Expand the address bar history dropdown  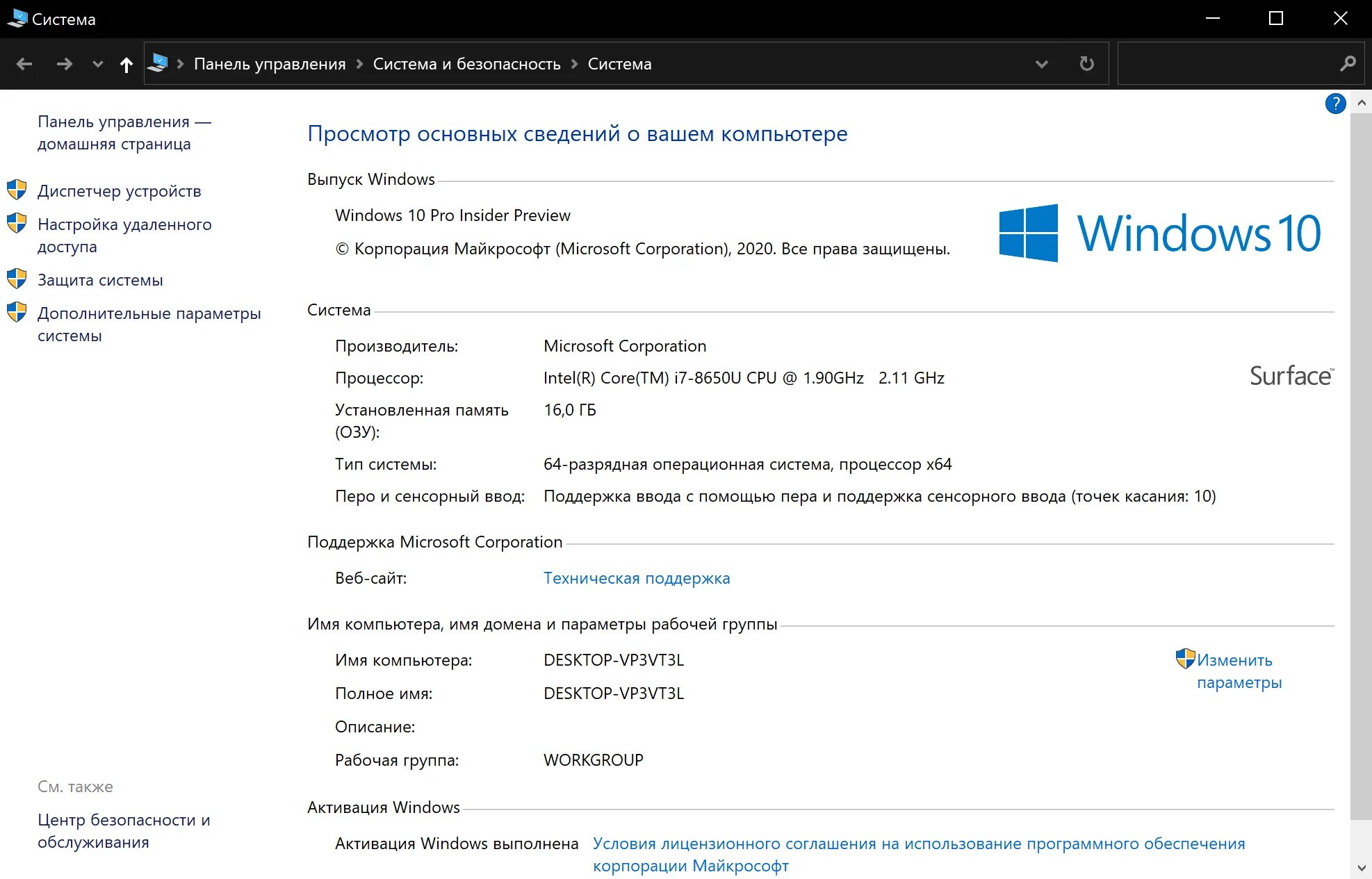pos(1041,64)
